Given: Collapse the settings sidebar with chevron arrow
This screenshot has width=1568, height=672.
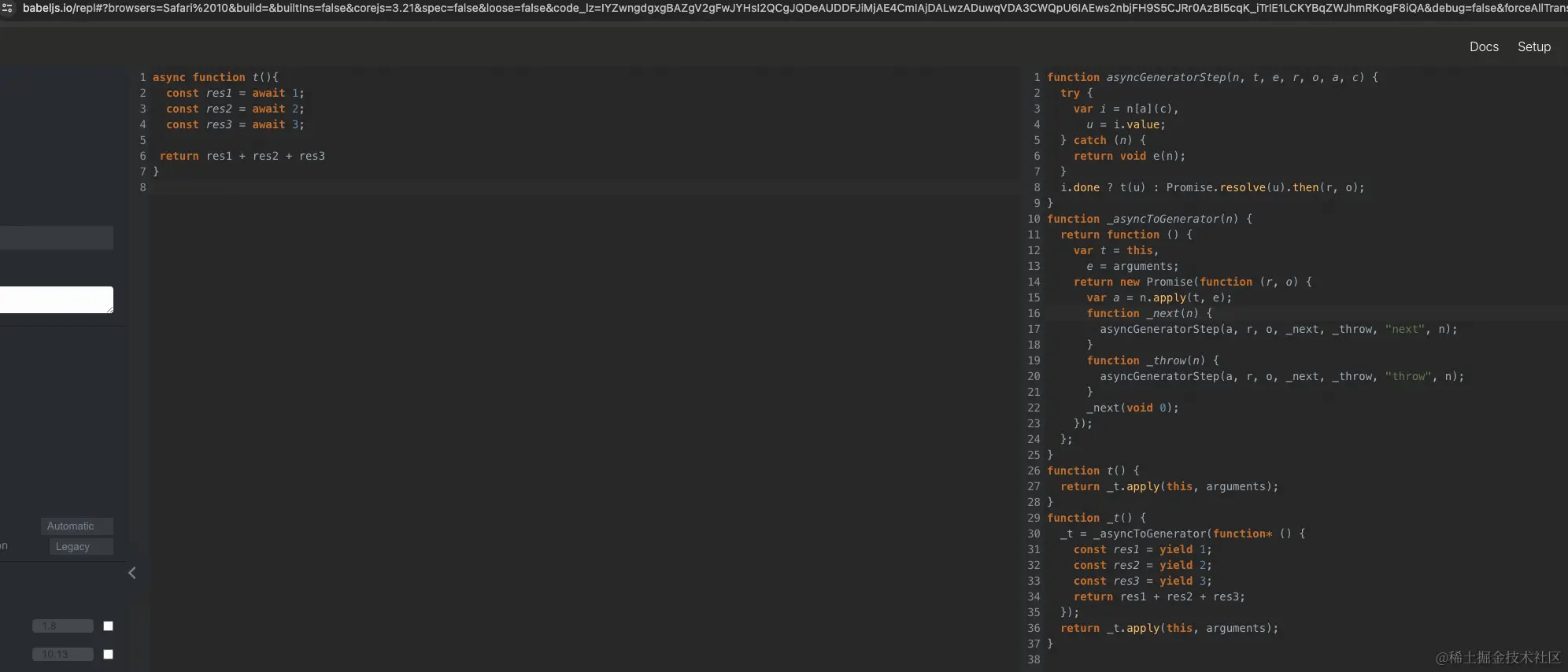Looking at the screenshot, I should (132, 573).
